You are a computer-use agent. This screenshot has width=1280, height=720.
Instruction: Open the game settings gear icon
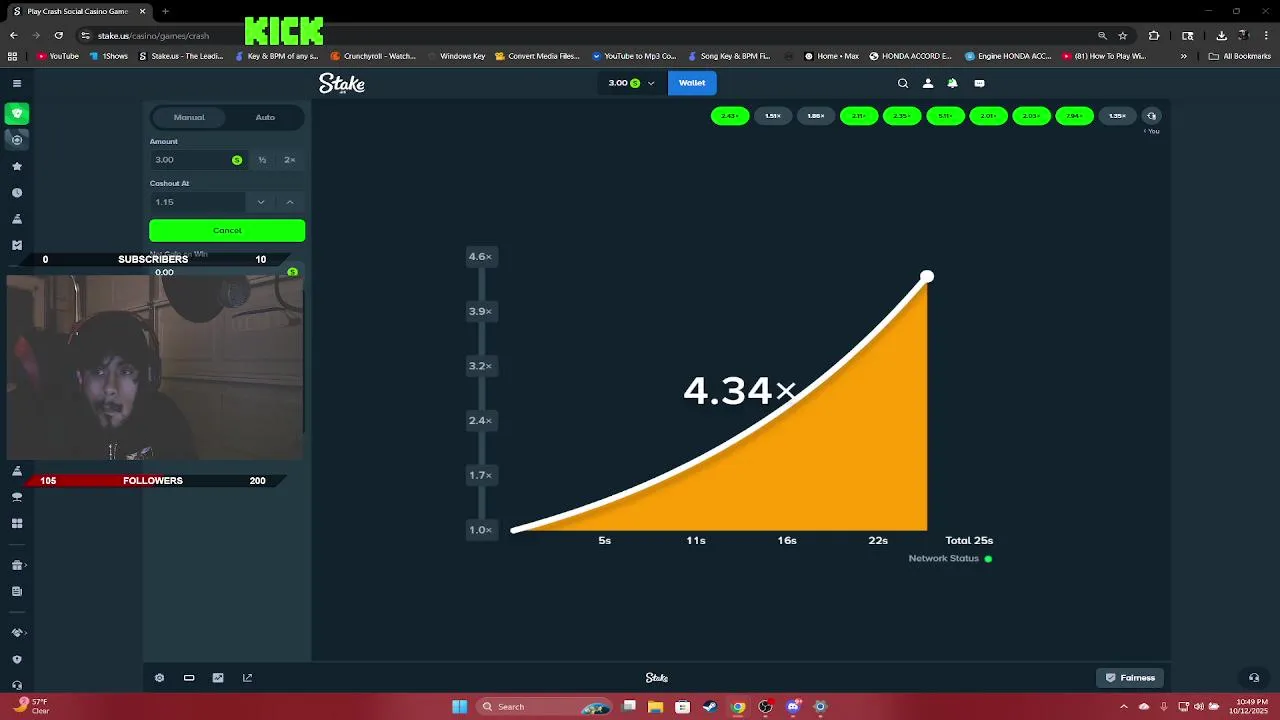[x=159, y=678]
